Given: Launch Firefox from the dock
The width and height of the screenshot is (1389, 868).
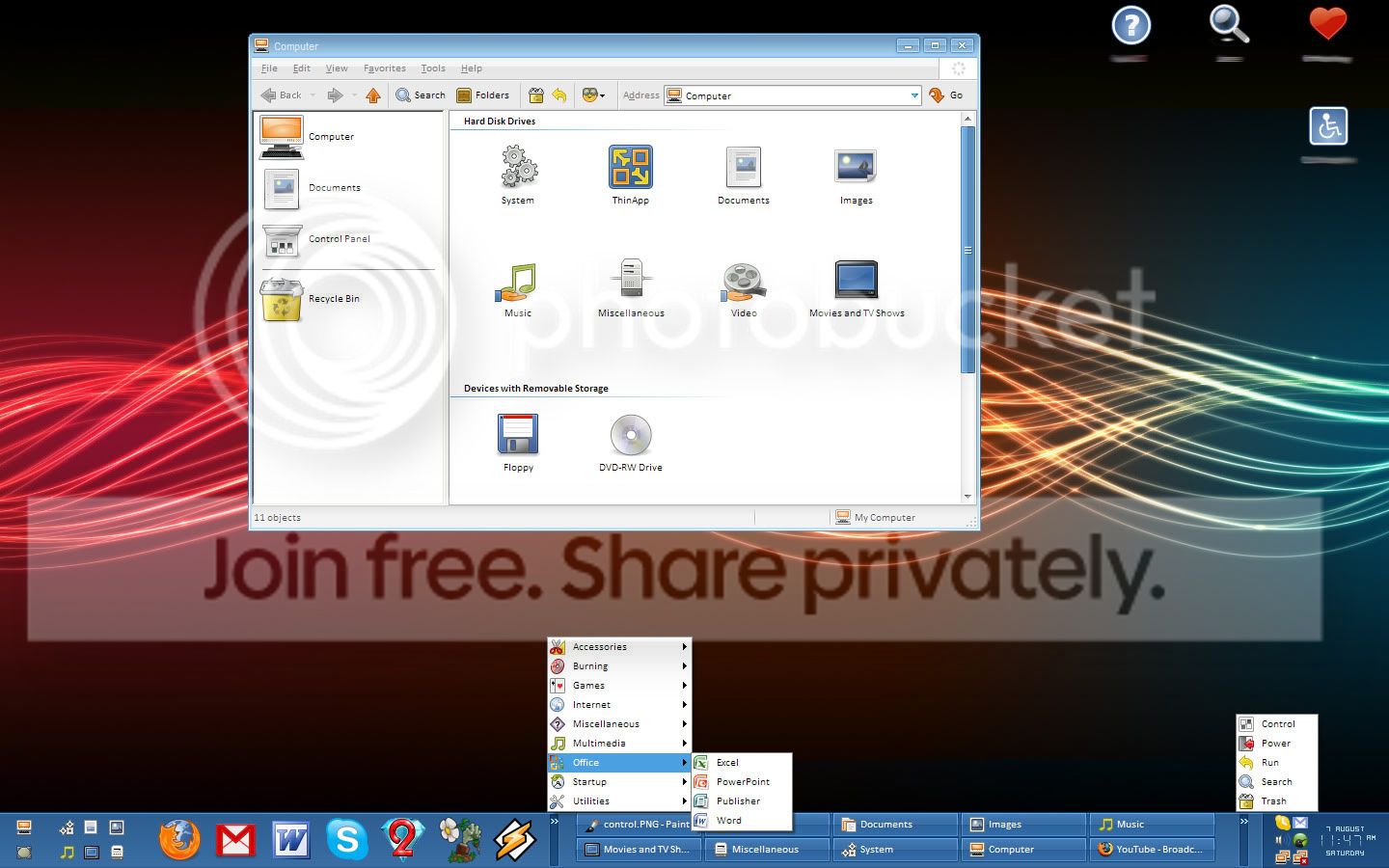Looking at the screenshot, I should (x=178, y=839).
